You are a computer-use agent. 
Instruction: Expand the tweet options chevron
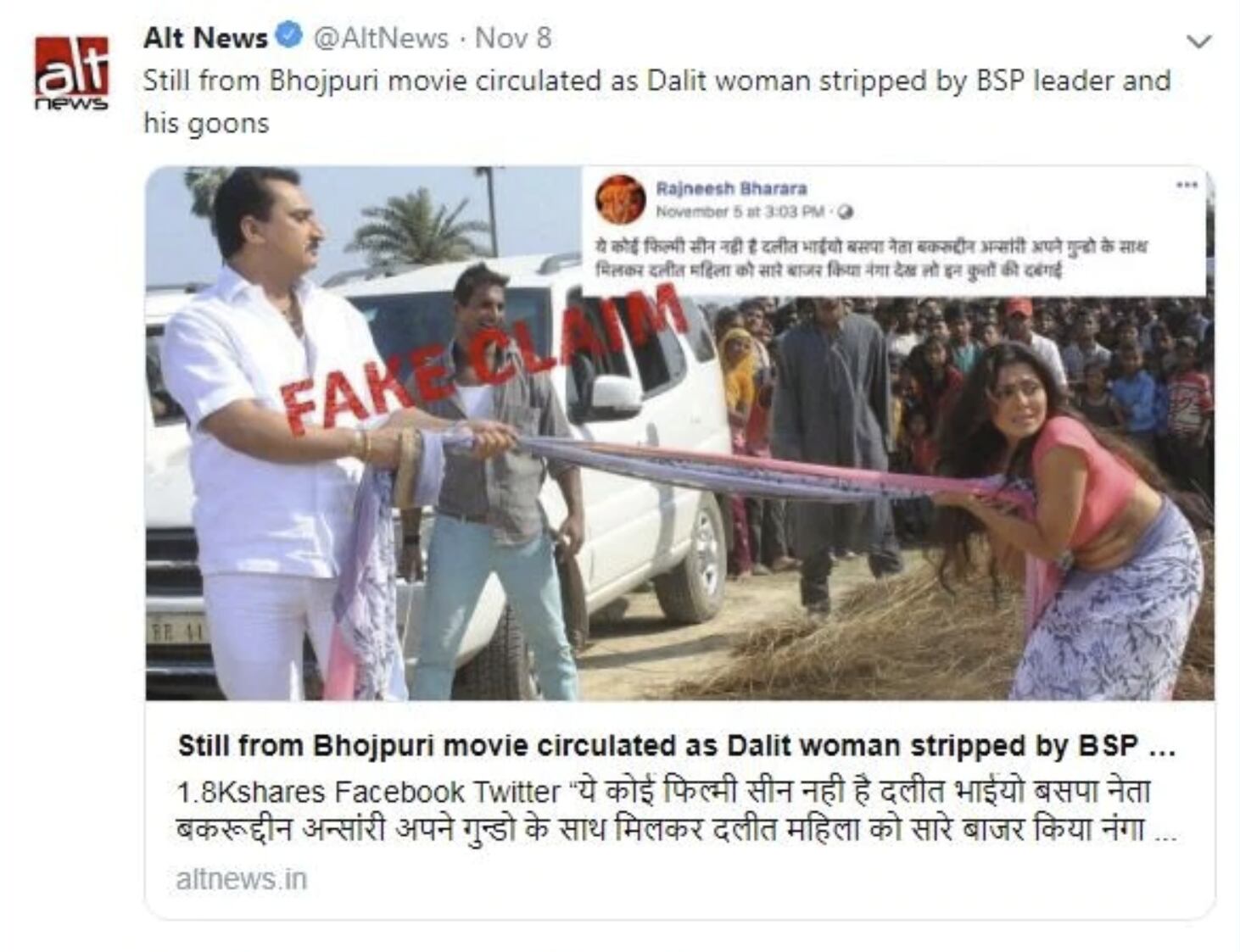1198,41
